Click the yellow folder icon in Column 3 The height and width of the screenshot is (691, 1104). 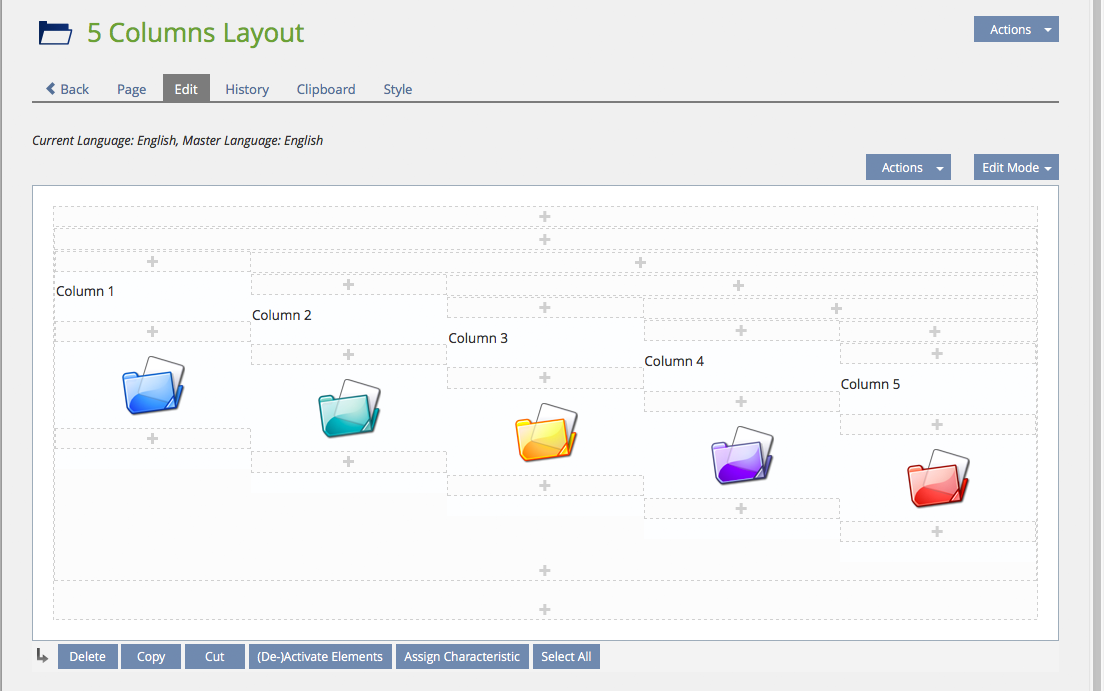coord(545,432)
